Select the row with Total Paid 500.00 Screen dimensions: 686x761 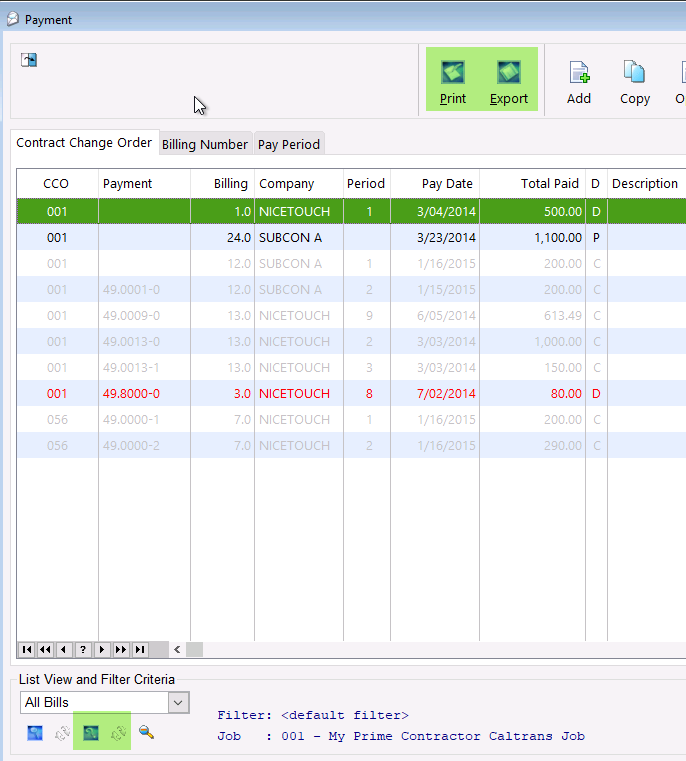351,212
